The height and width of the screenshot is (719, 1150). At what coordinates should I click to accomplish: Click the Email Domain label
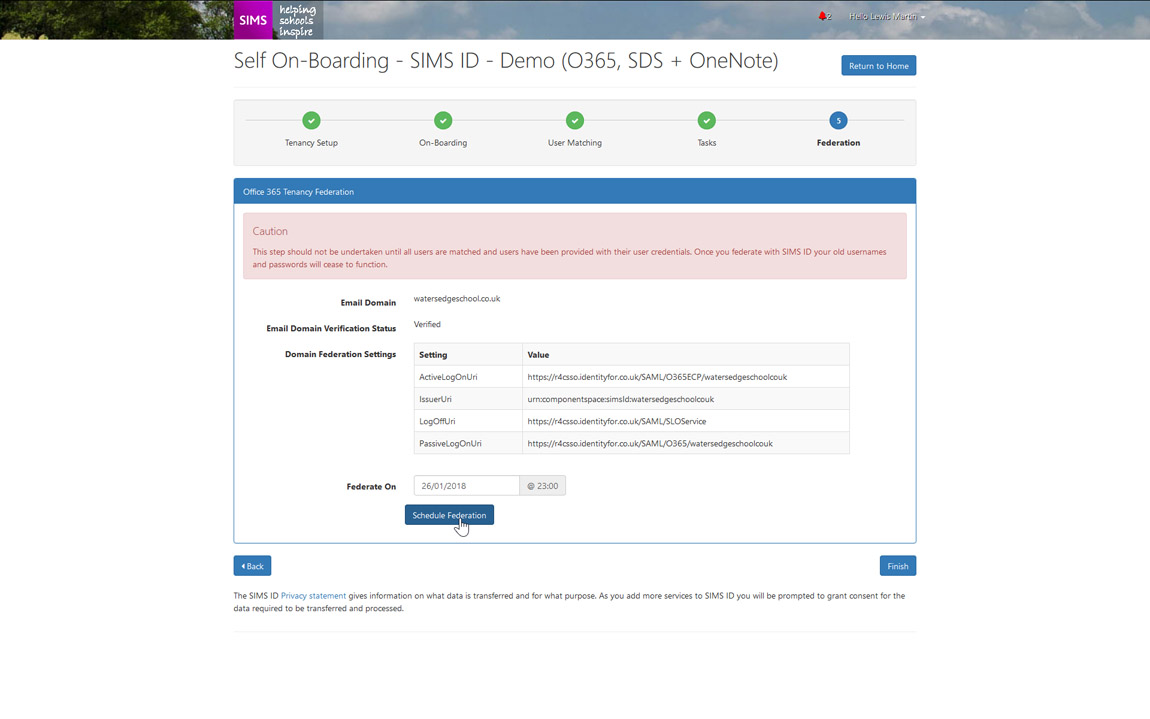(x=368, y=302)
